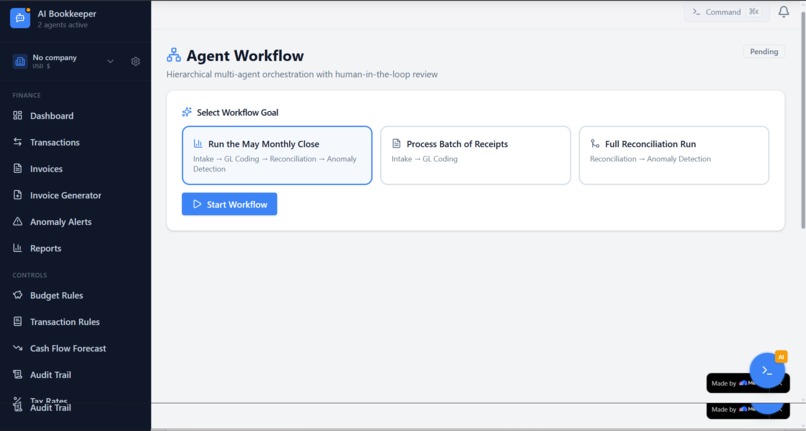Click the Process Batch receipt icon
The width and height of the screenshot is (806, 431).
pyautogui.click(x=396, y=143)
